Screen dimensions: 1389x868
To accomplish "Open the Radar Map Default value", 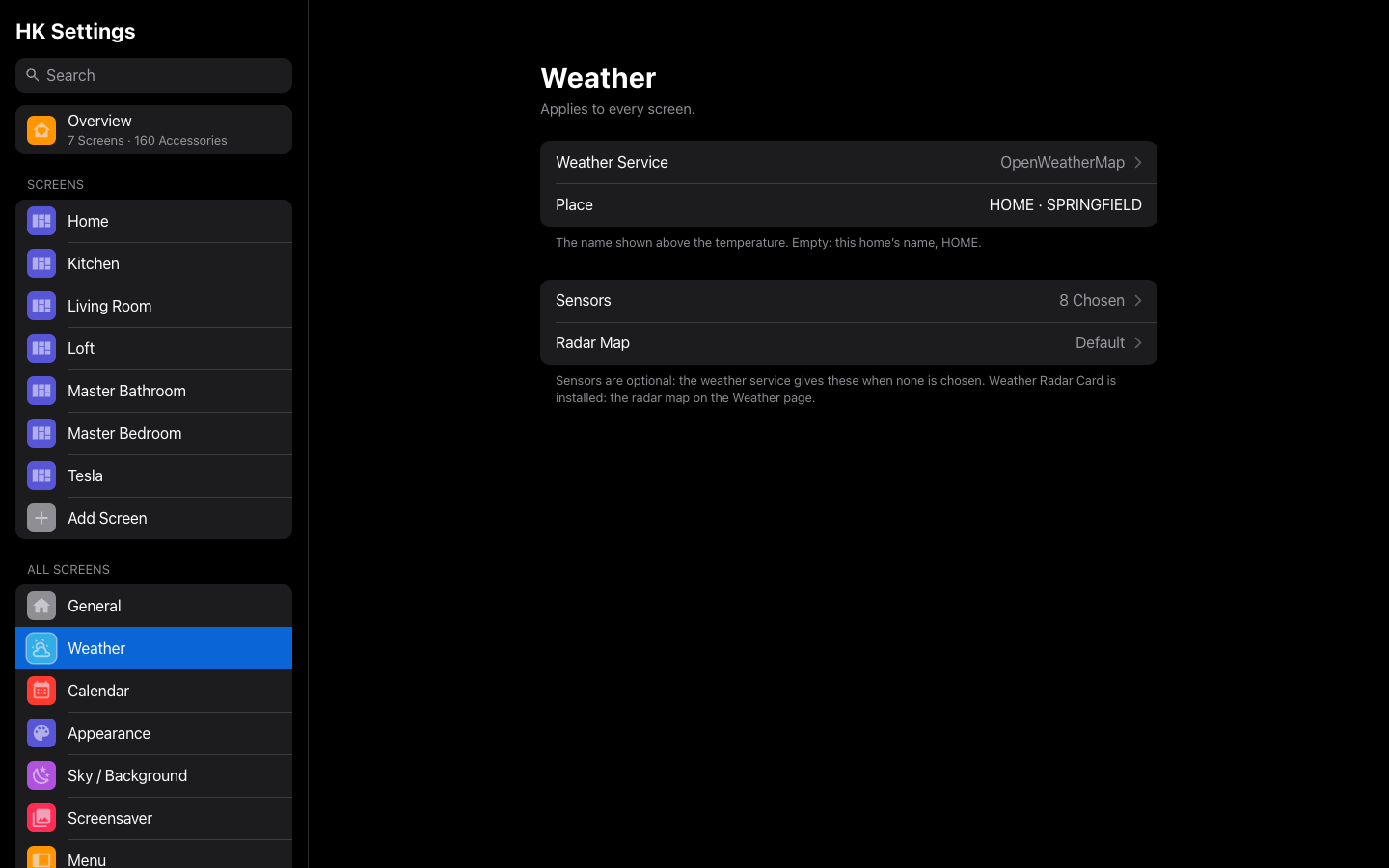I will tap(1100, 342).
